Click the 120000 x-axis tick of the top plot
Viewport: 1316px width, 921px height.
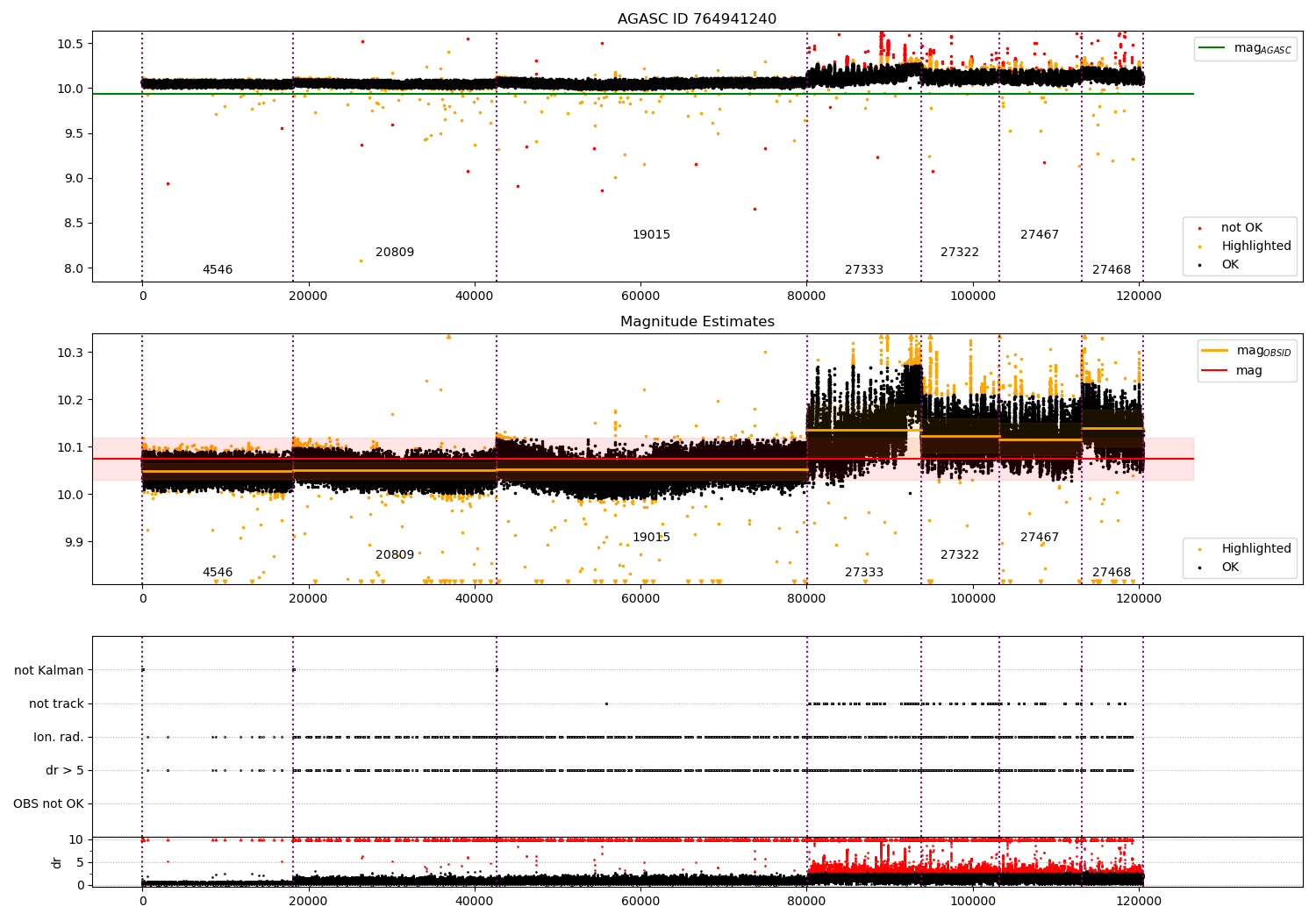click(x=1139, y=296)
